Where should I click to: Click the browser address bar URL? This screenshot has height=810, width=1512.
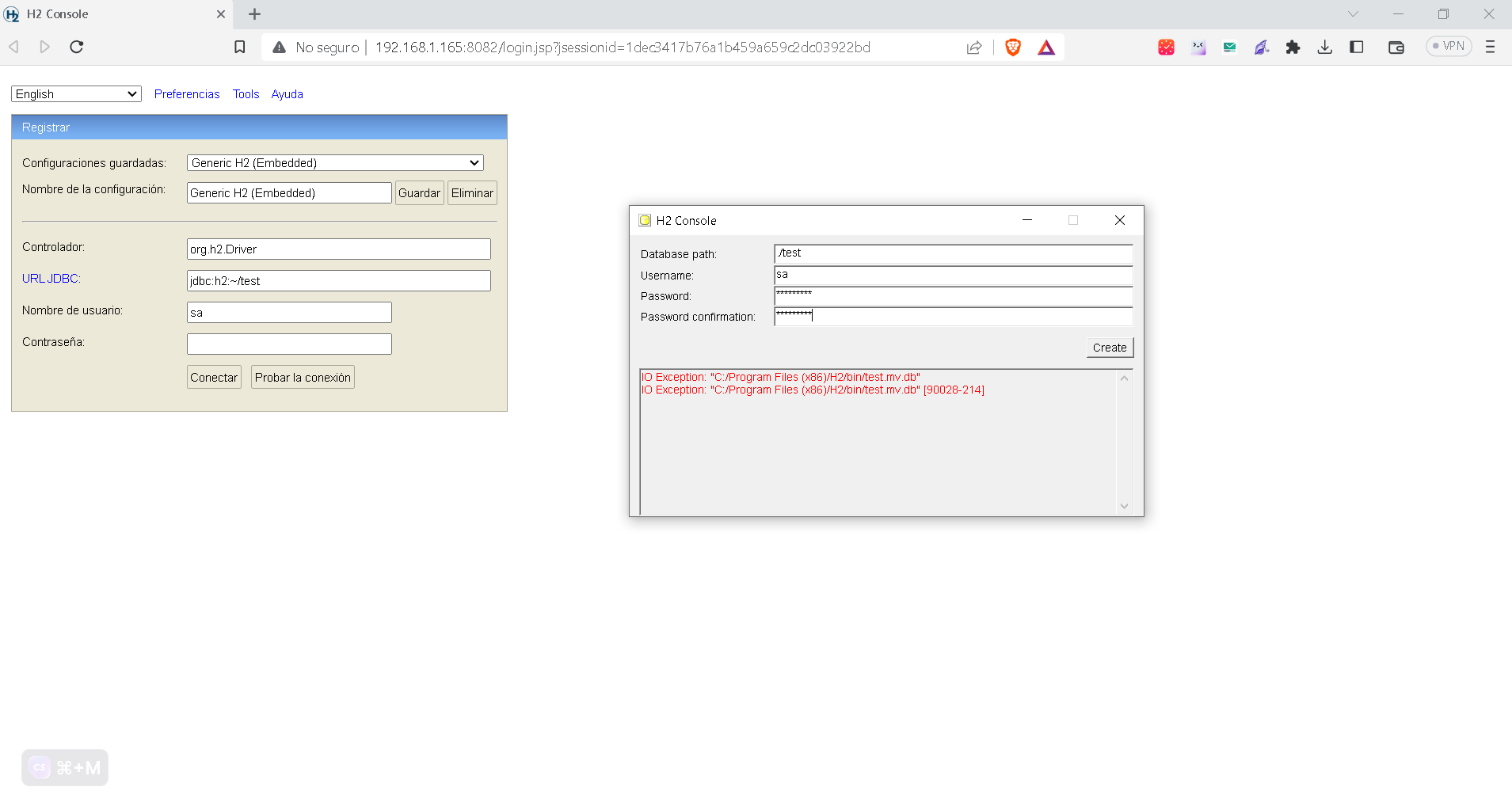tap(623, 48)
